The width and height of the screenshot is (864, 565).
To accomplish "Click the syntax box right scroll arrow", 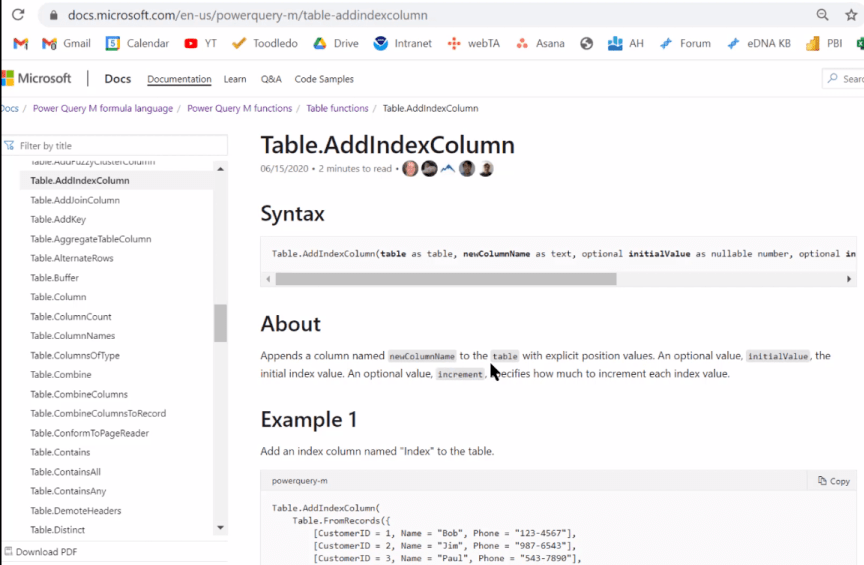I will point(849,279).
